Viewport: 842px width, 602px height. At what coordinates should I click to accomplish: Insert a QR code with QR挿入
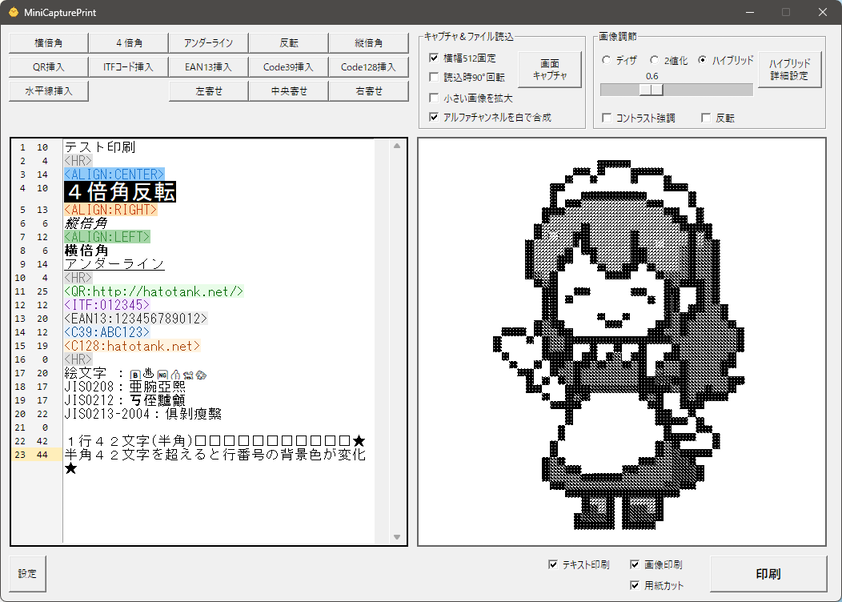click(x=48, y=67)
